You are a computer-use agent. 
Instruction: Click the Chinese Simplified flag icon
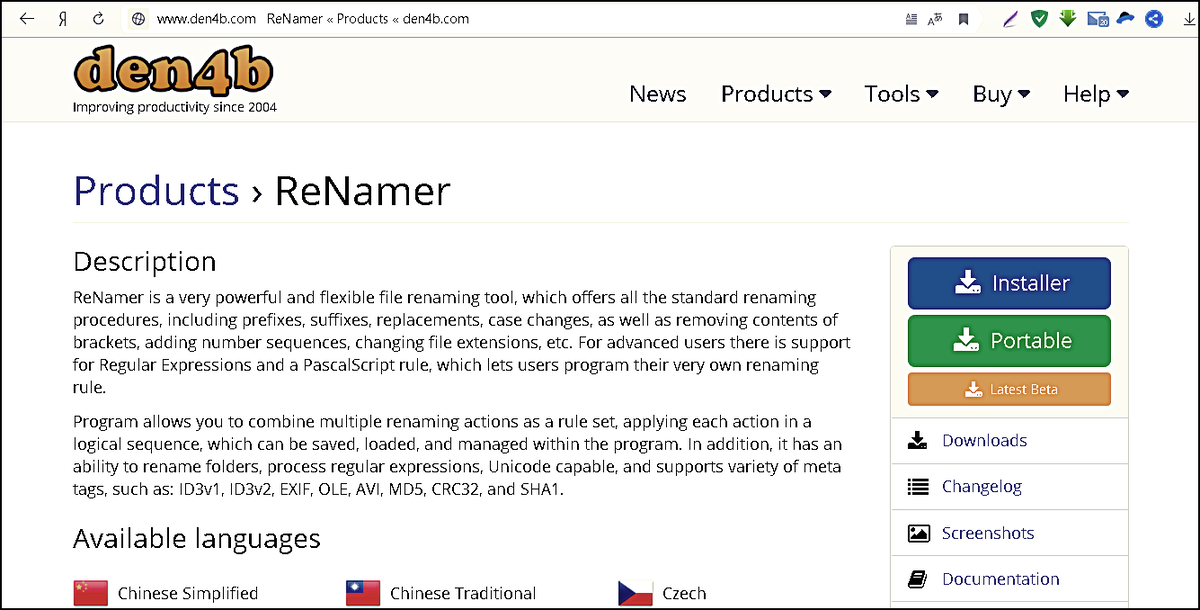(x=91, y=593)
